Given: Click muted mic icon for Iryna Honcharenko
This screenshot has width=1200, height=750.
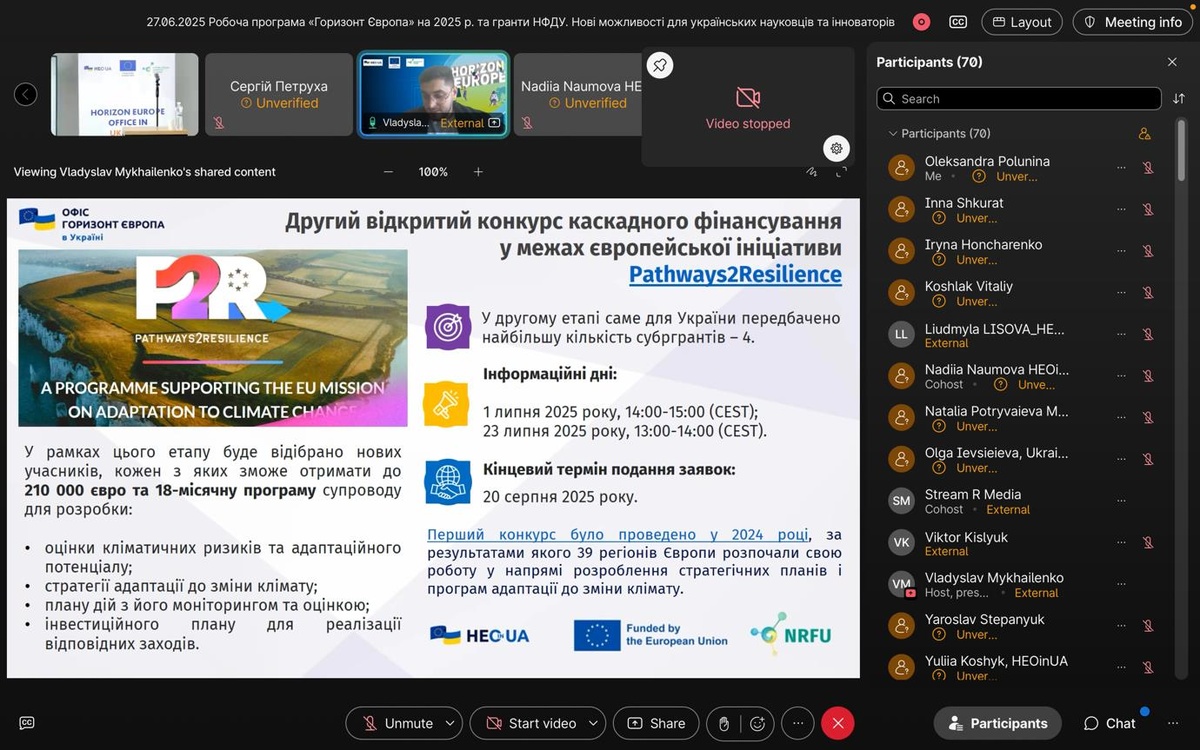Looking at the screenshot, I should 1148,251.
